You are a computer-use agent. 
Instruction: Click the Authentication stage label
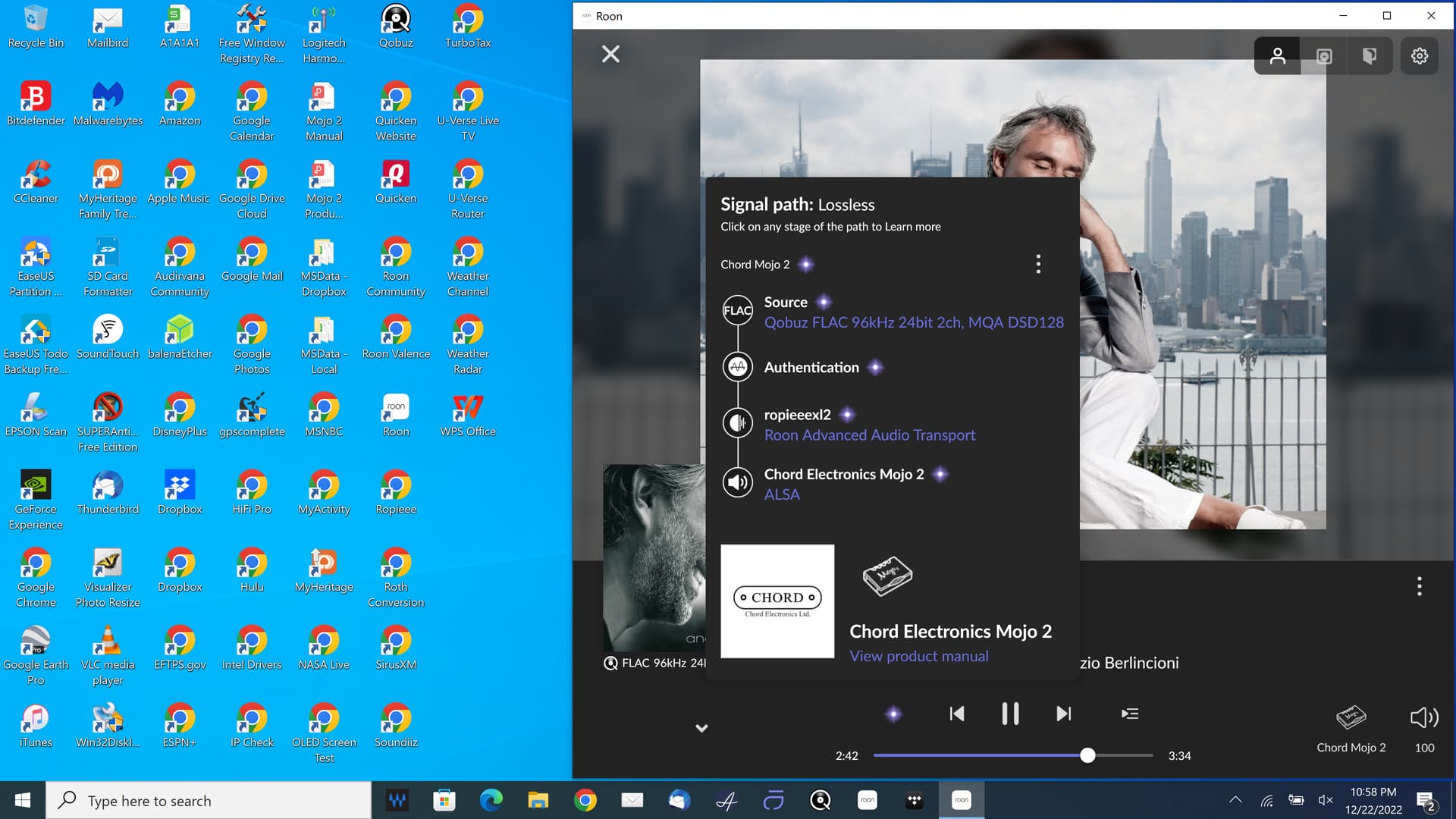(x=811, y=367)
